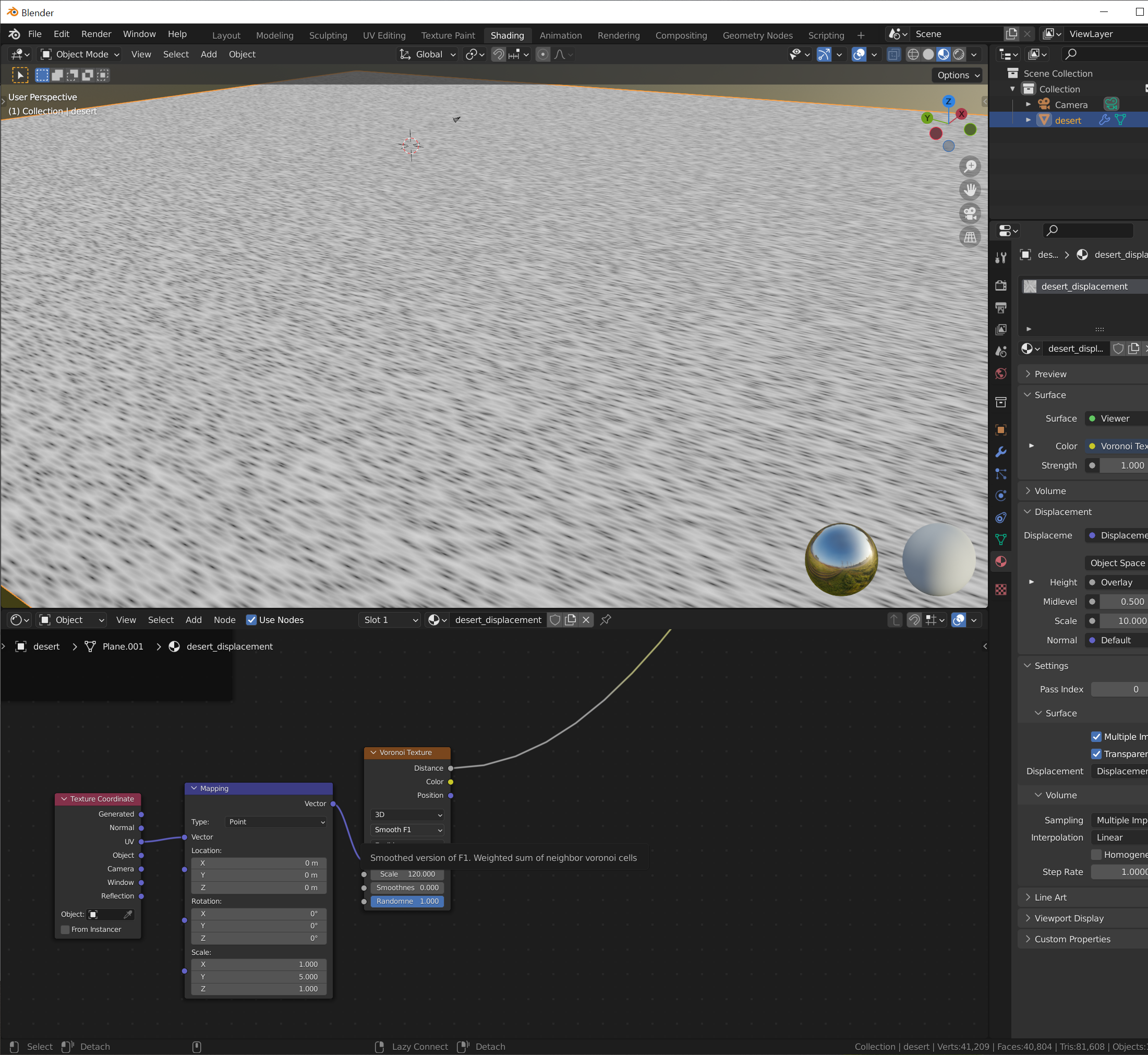Image resolution: width=1148 pixels, height=1055 pixels.
Task: Pin the node editor material
Action: (x=606, y=619)
